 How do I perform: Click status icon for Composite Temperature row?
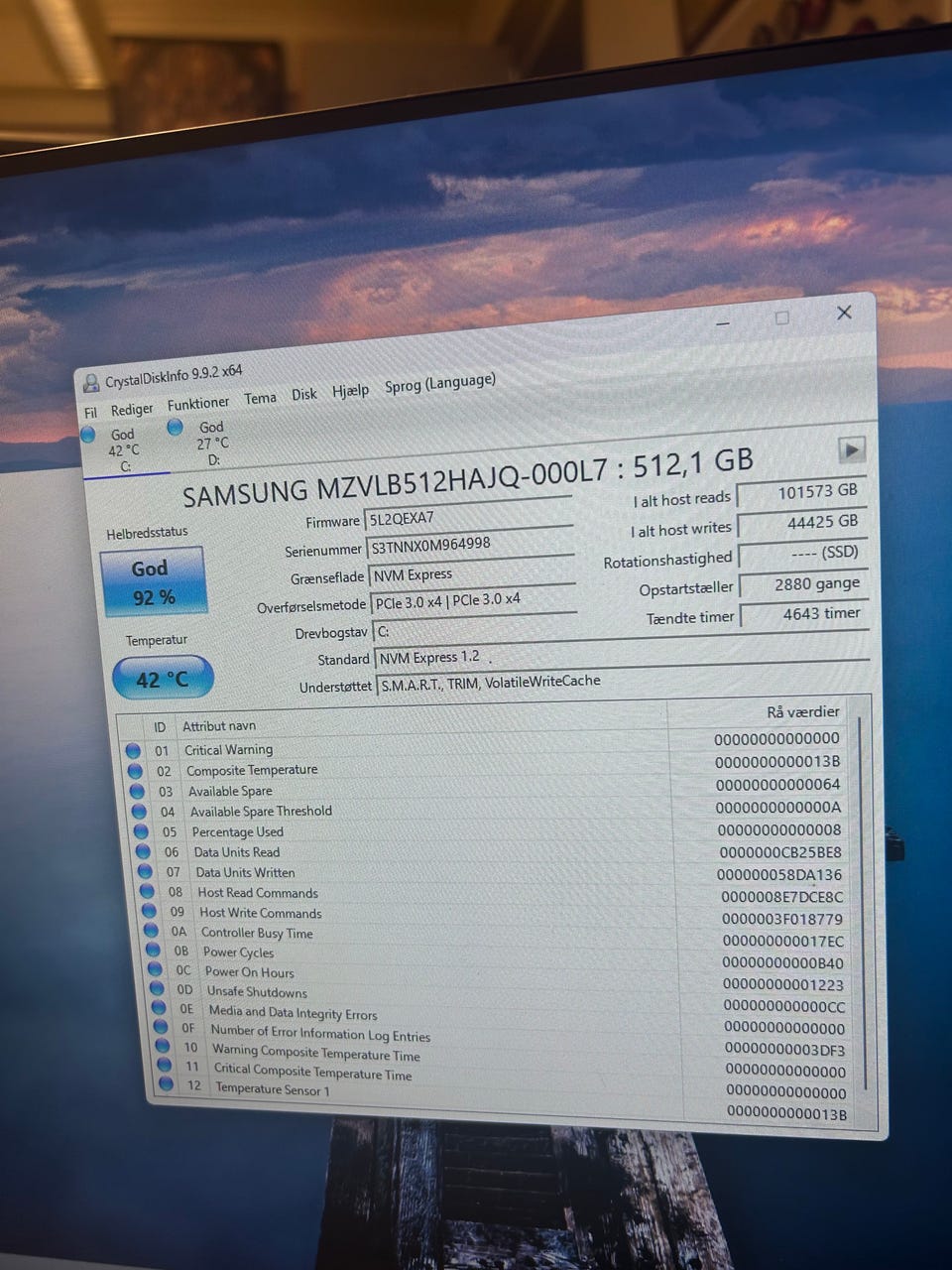tap(135, 772)
